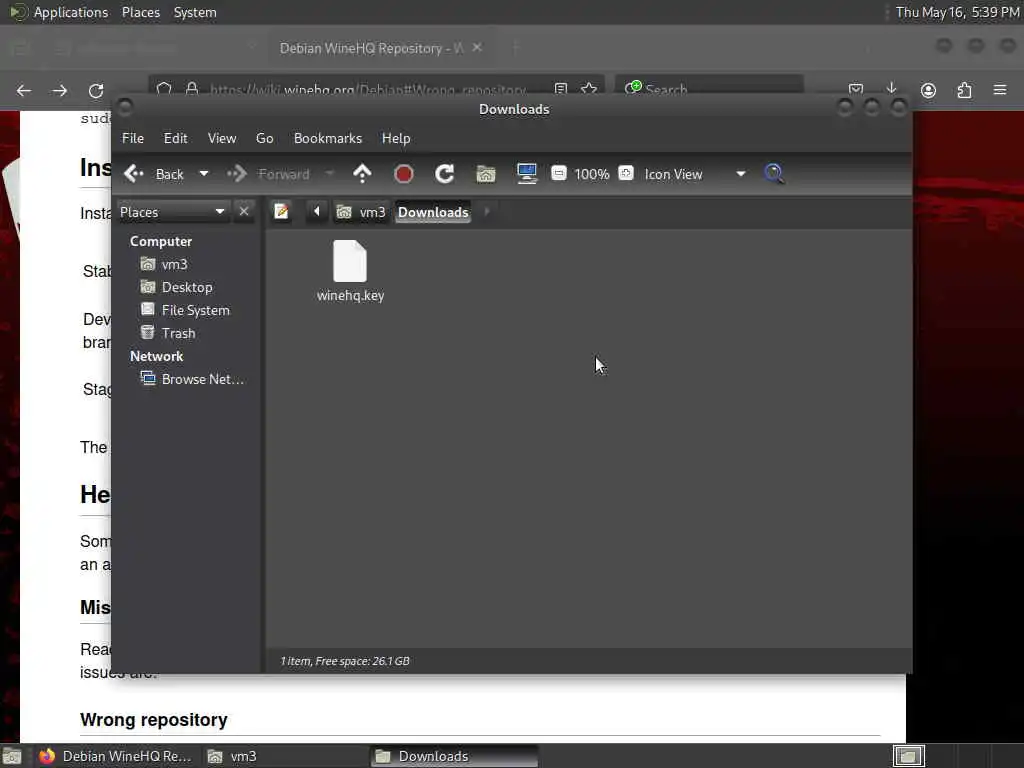1024x768 pixels.
Task: Click the clock in the top panel
Action: coord(957,12)
